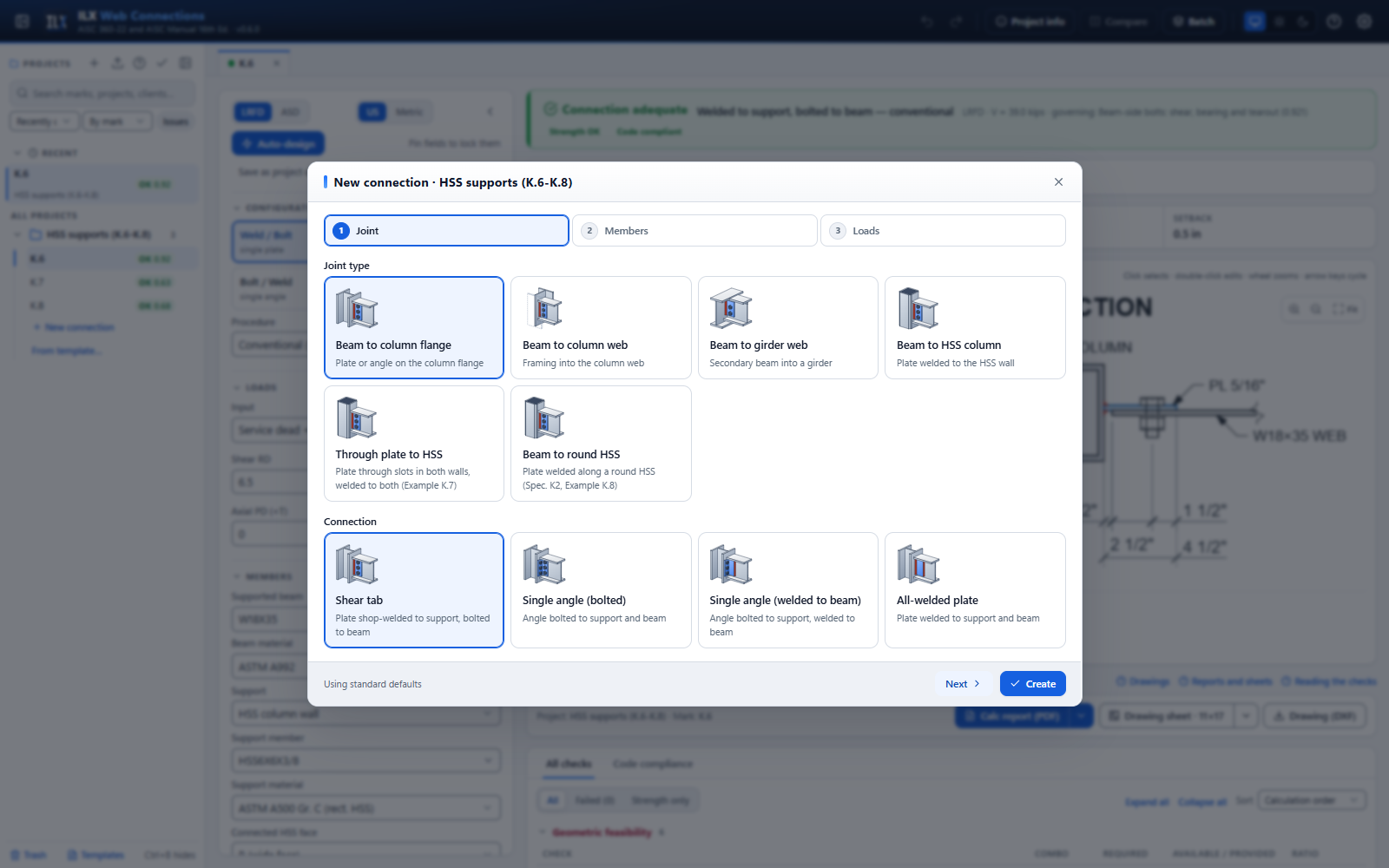Click the Beam to column web icon
The height and width of the screenshot is (868, 1389).
pos(544,308)
